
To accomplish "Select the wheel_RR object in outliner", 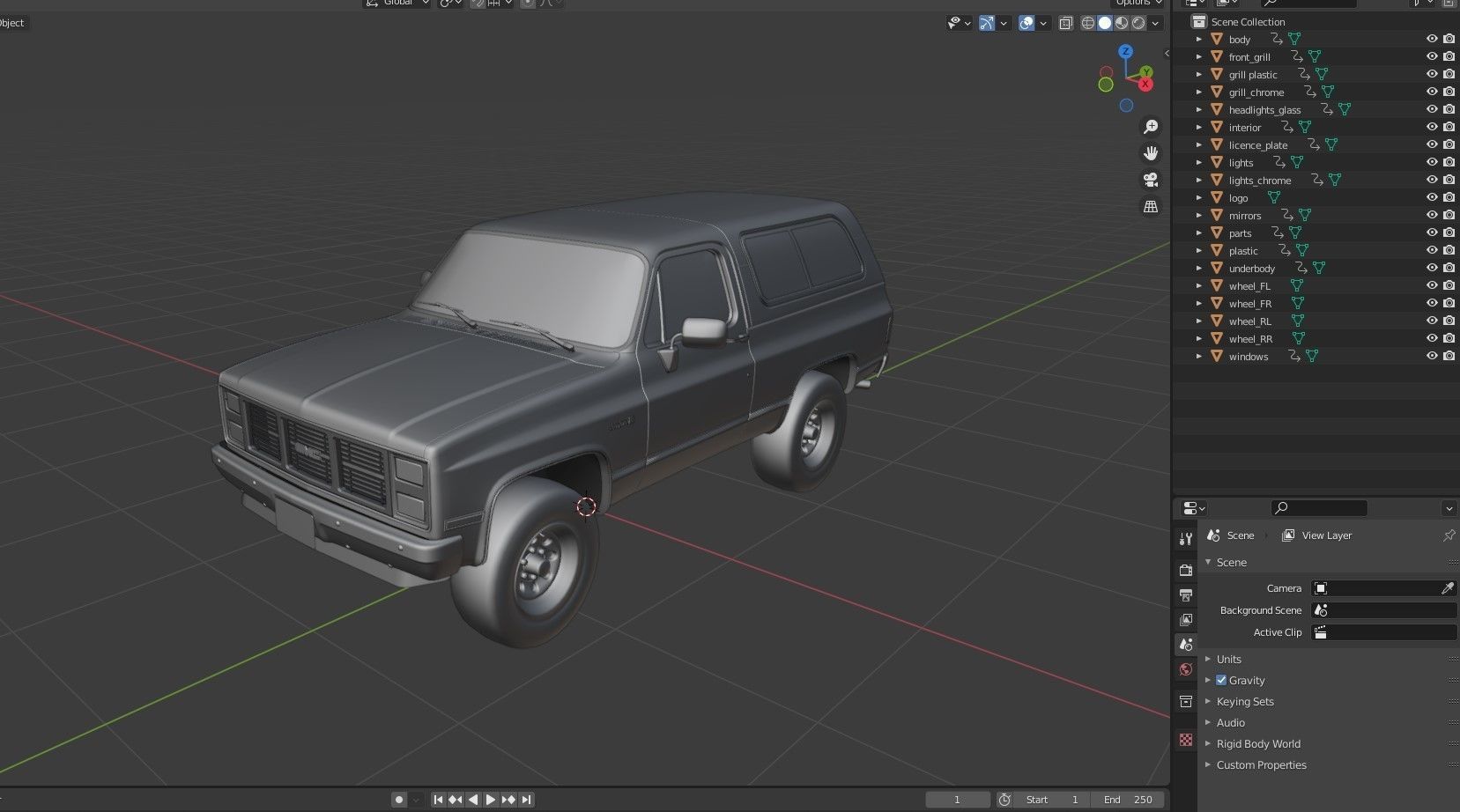I will (x=1250, y=339).
